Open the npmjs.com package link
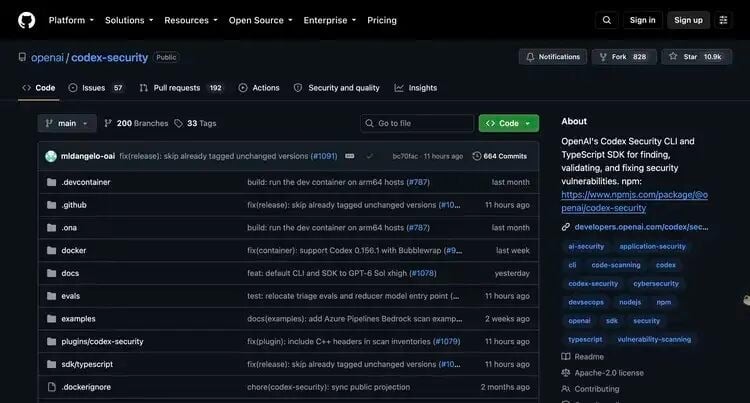750x403 pixels. click(634, 201)
